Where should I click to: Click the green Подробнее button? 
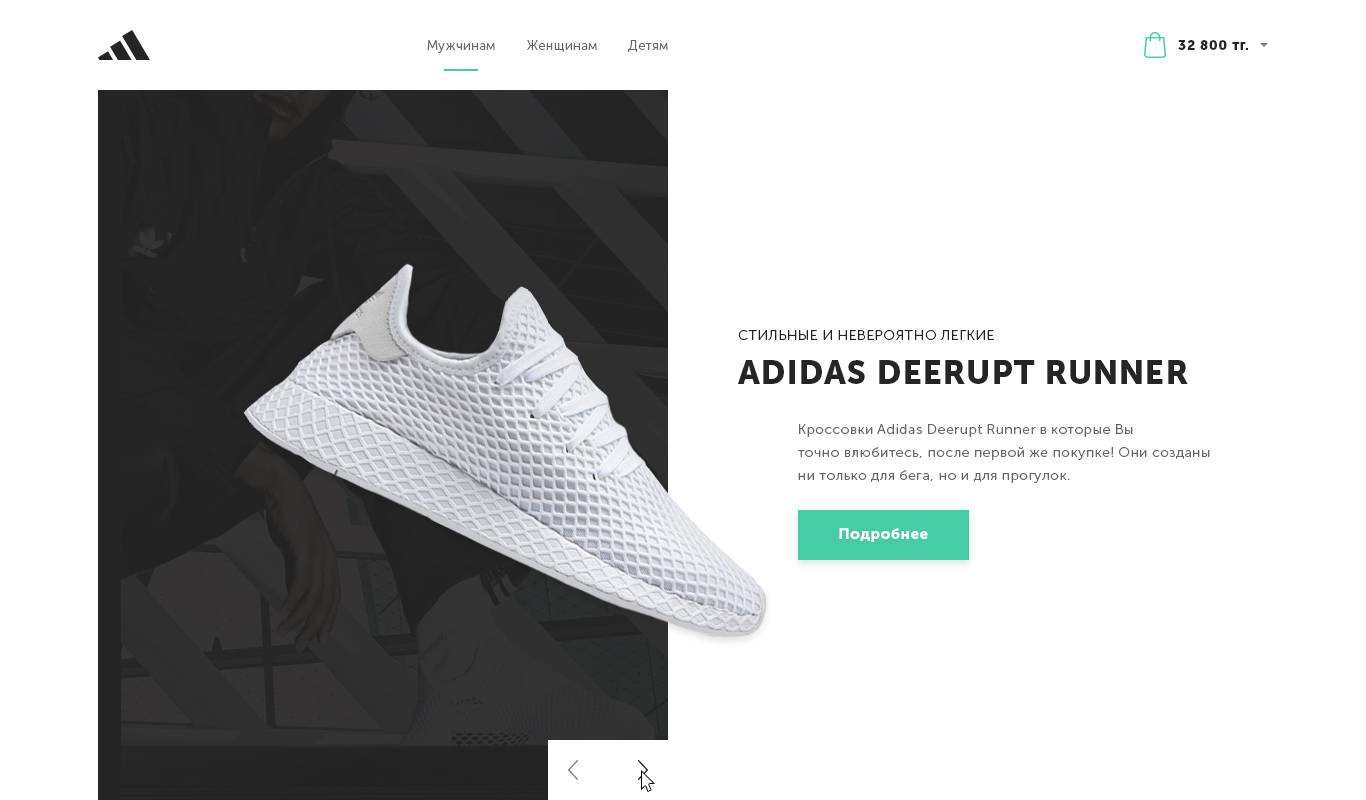[883, 535]
